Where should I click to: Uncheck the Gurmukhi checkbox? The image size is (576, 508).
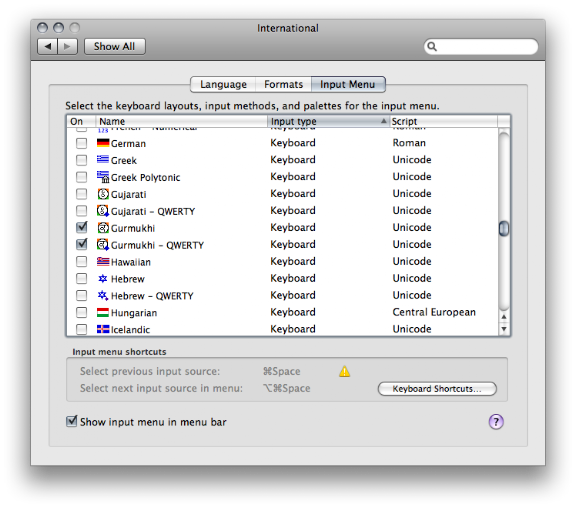[x=82, y=227]
